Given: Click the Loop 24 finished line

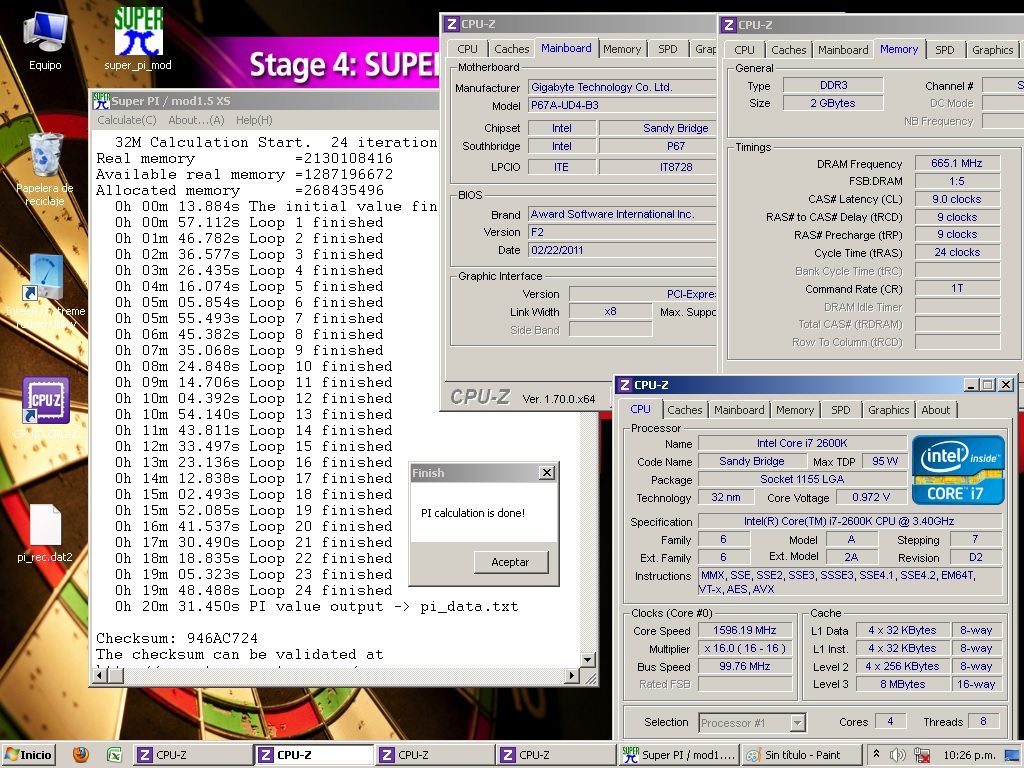Looking at the screenshot, I should (253, 590).
